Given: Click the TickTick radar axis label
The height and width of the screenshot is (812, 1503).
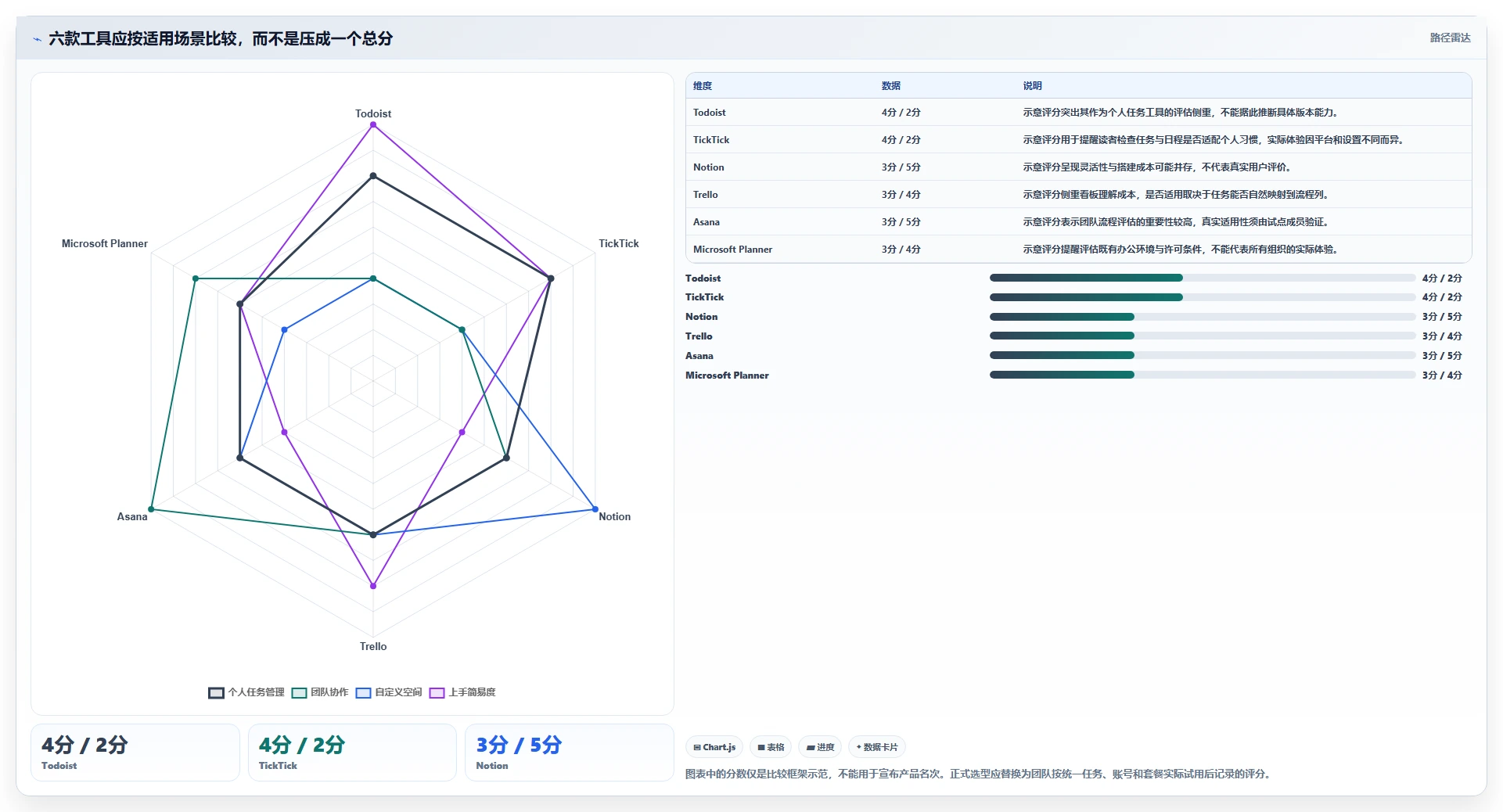Looking at the screenshot, I should coord(619,243).
